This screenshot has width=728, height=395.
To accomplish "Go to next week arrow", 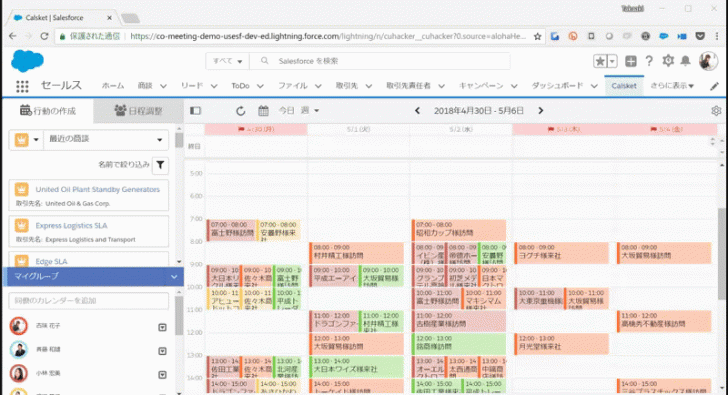I will 540,110.
